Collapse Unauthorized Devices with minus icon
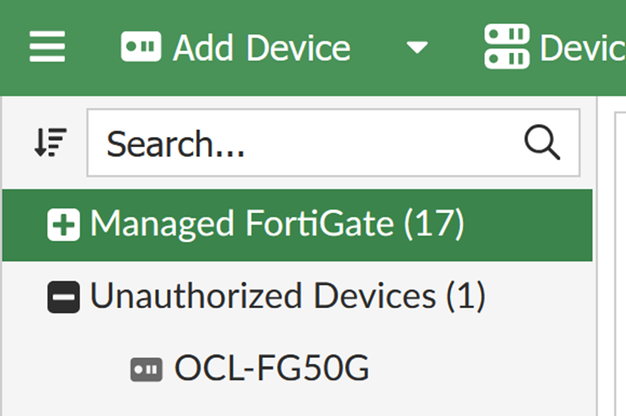Viewport: 626px width, 416px height. (63, 297)
